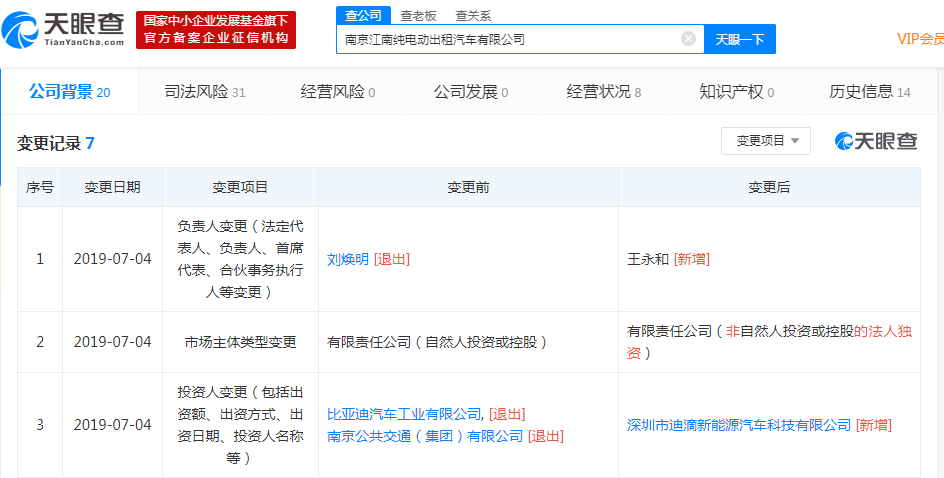Expand the 变更项目 filter dropdown
Screen dimensions: 944x478
[766, 141]
